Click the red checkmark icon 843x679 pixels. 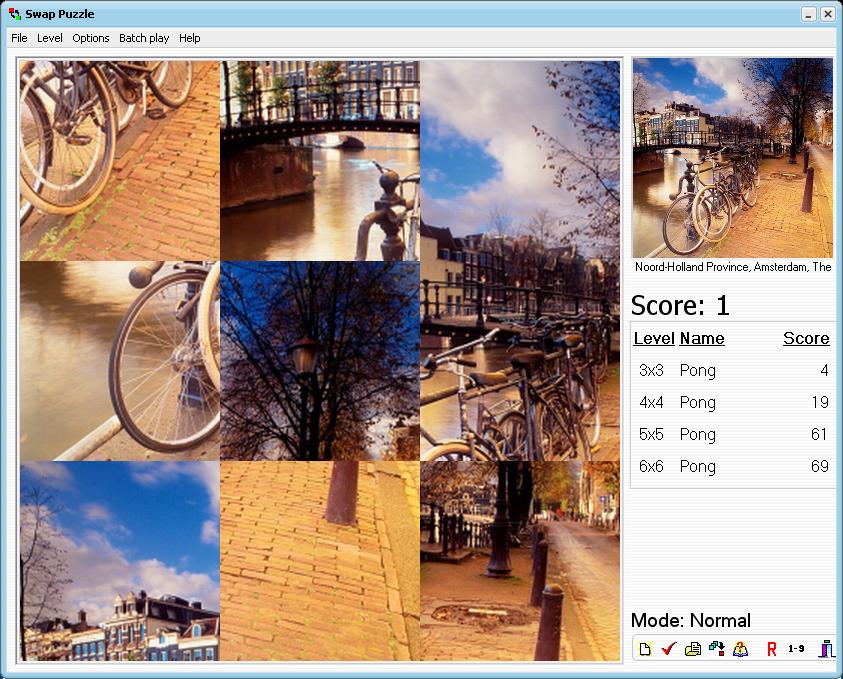pyautogui.click(x=668, y=649)
